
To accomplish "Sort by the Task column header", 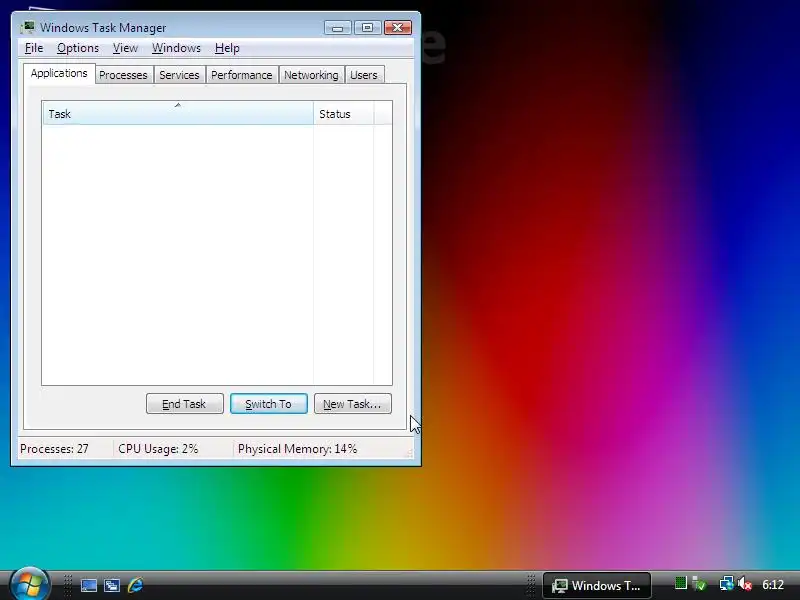I will coord(178,113).
